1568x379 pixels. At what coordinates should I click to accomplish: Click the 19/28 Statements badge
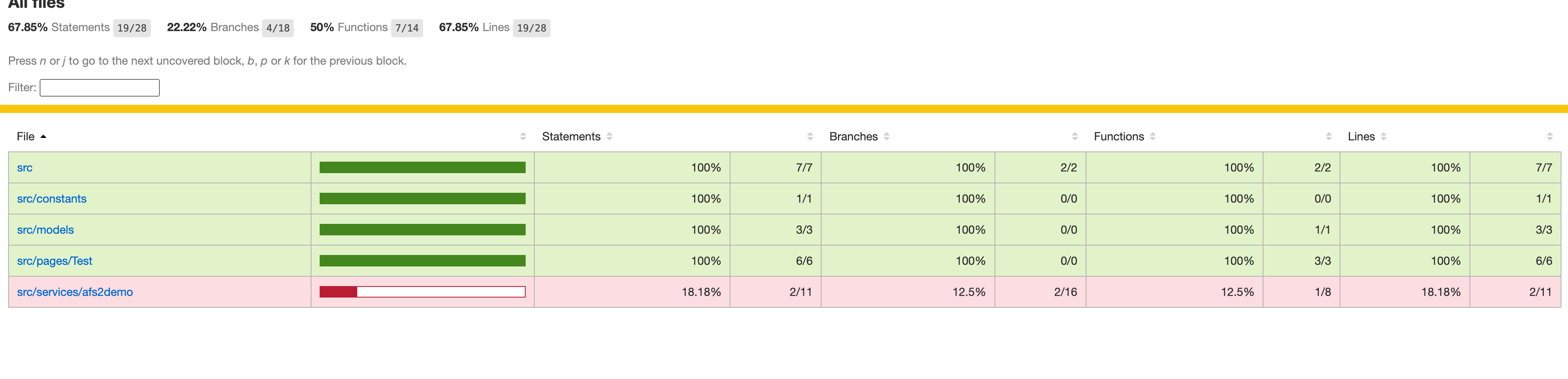(x=132, y=27)
